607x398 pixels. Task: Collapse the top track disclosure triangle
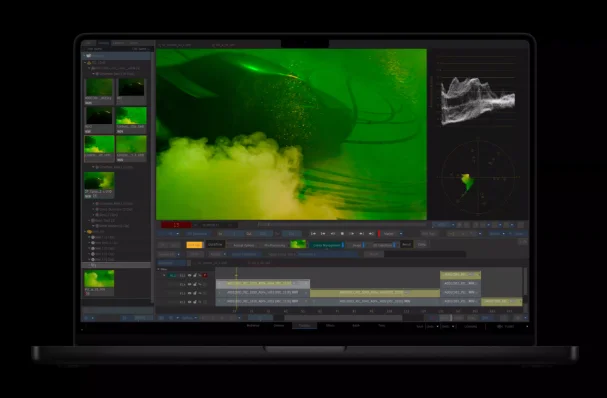click(164, 275)
